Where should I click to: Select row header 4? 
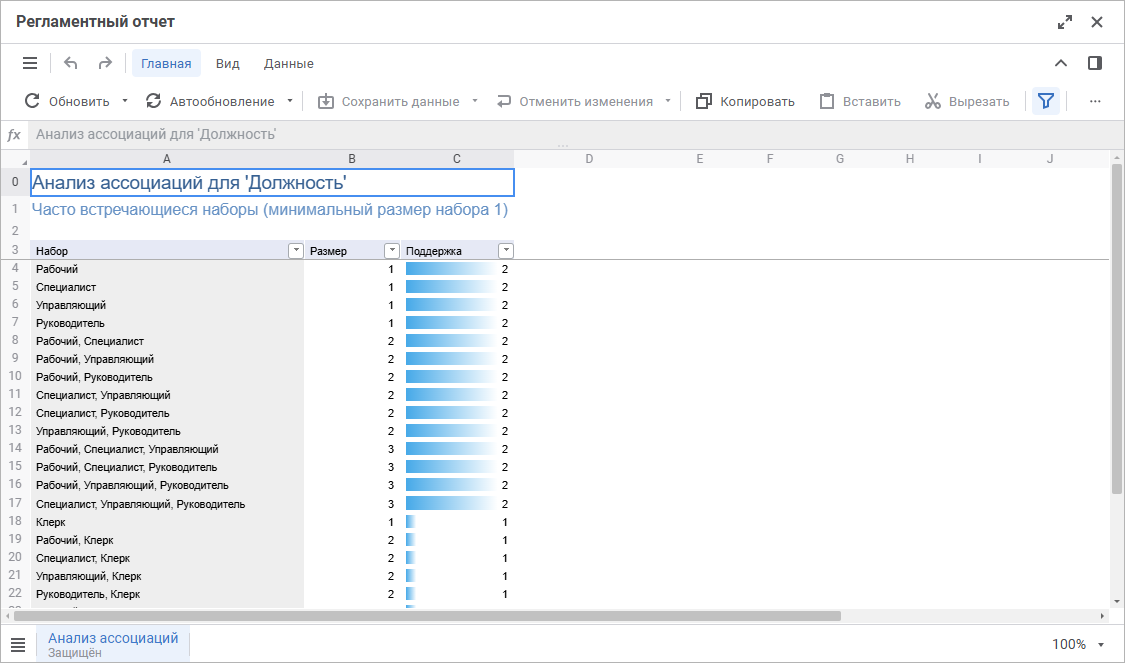(x=15, y=268)
